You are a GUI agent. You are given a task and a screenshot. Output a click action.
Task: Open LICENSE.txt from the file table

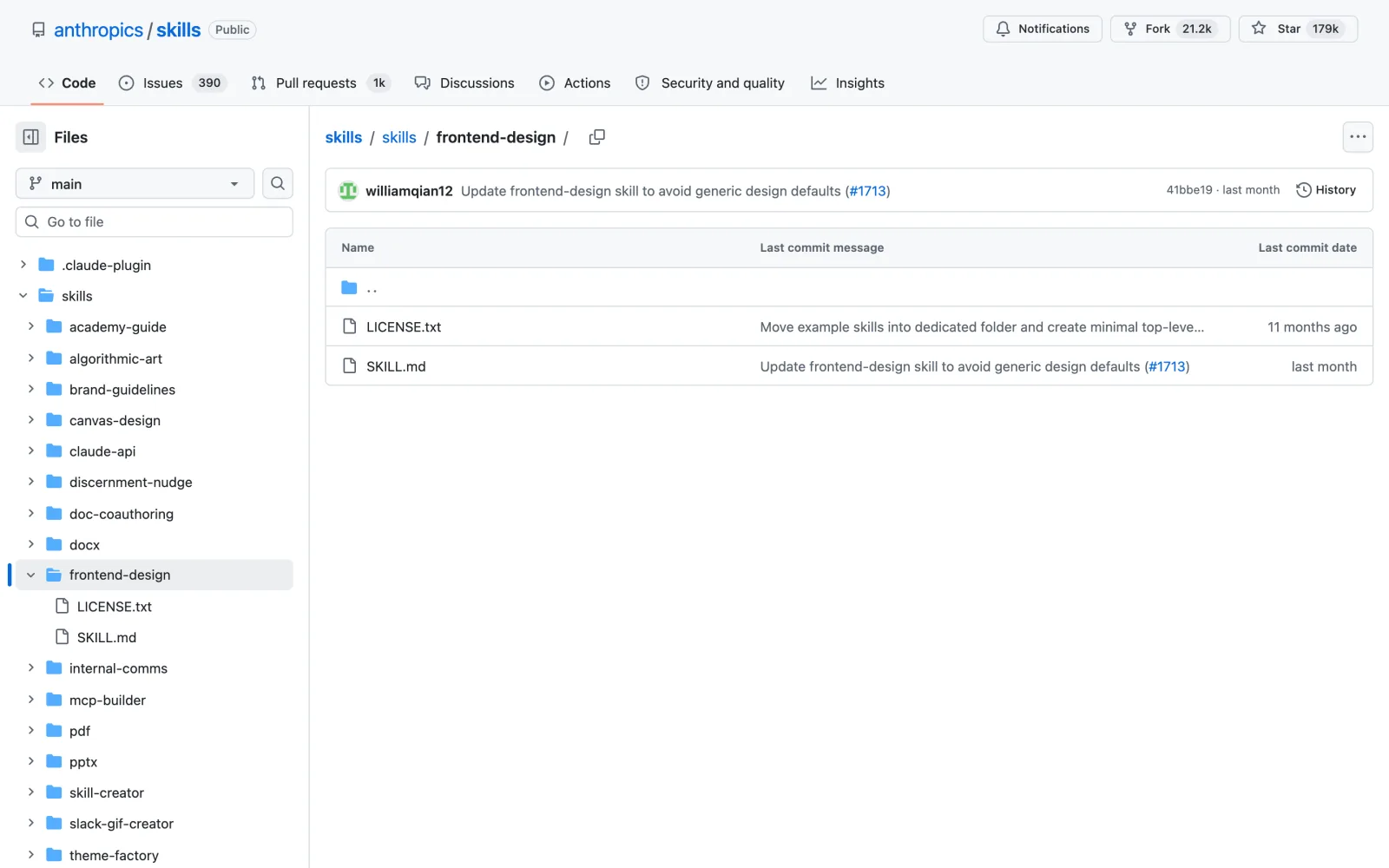(x=404, y=327)
